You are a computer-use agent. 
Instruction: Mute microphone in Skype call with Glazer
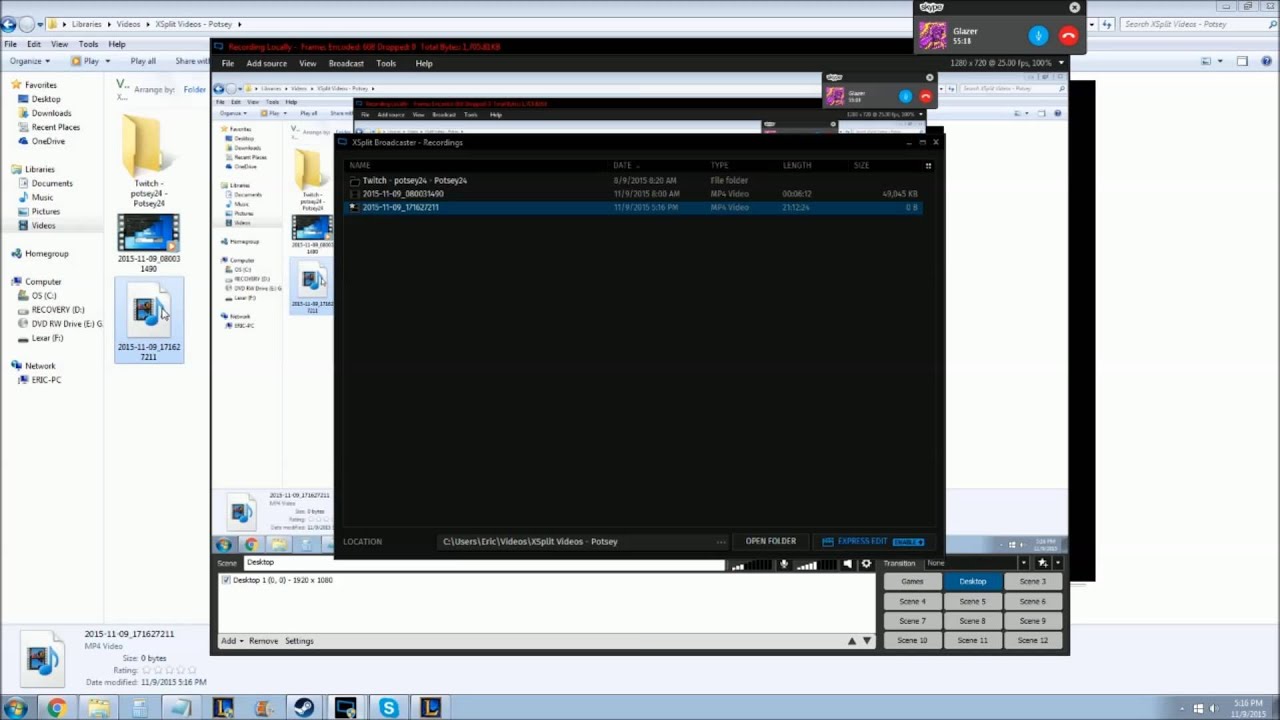pos(1038,36)
